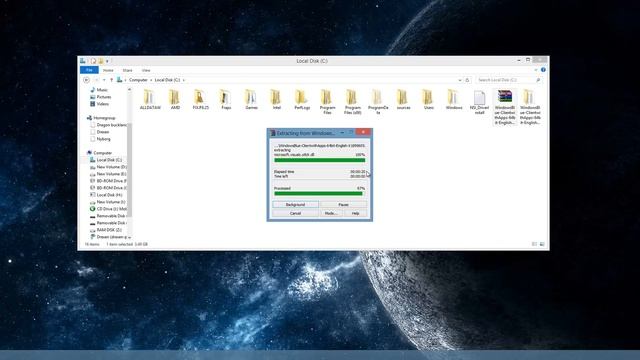Select Nyborg homegroup member
Image resolution: width=640 pixels, height=360 pixels.
point(100,139)
